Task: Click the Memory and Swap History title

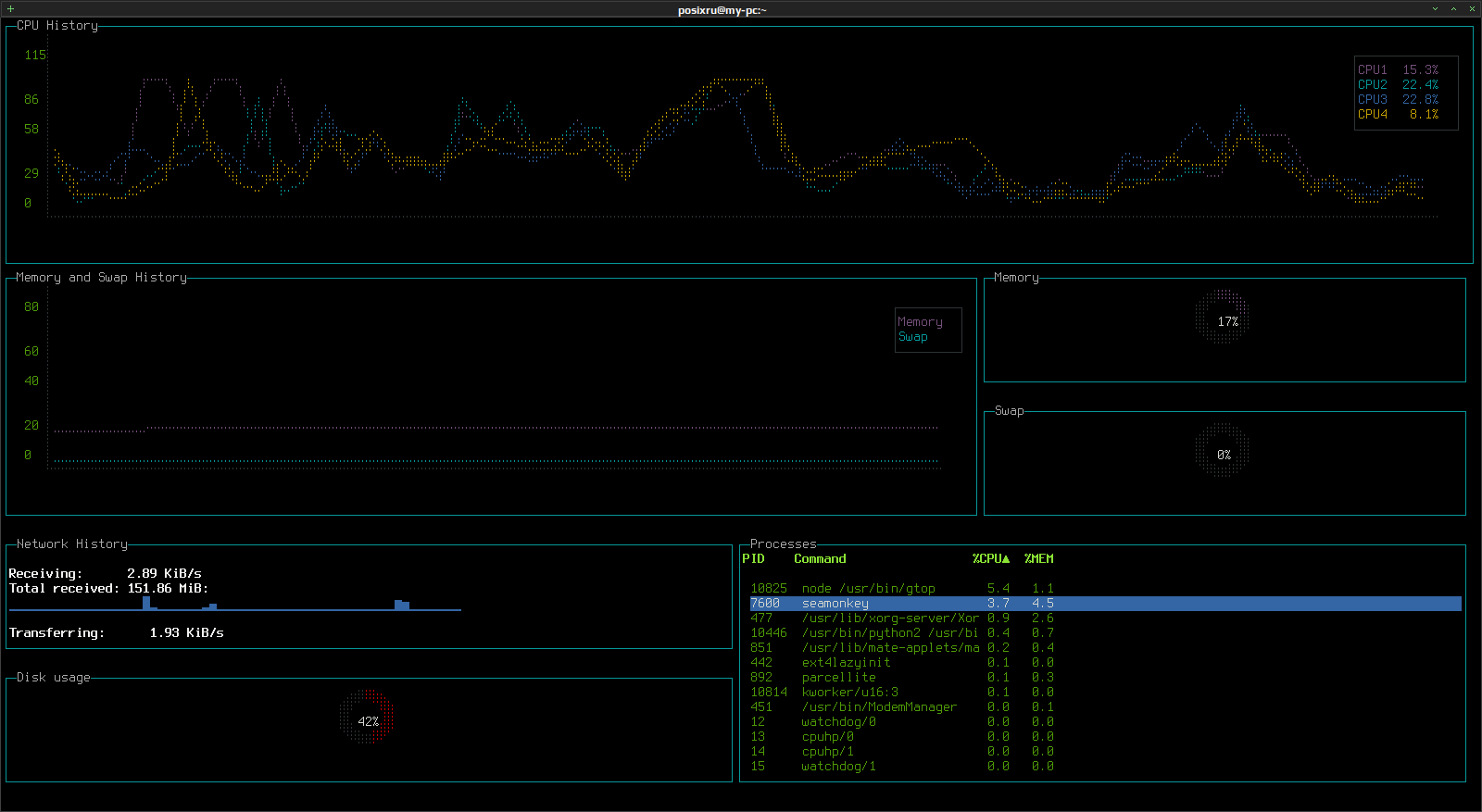Action: pos(101,277)
